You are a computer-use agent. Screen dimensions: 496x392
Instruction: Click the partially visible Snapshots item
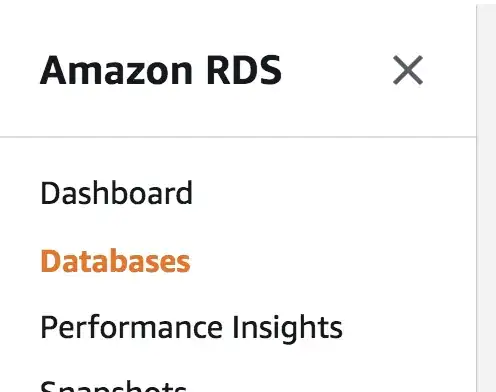(x=113, y=386)
